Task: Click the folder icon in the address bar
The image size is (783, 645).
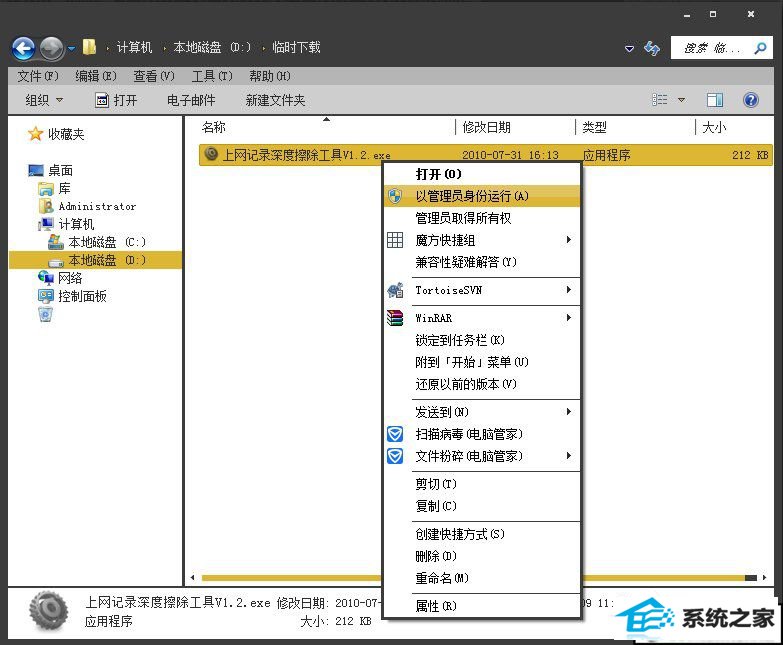Action: [x=89, y=47]
